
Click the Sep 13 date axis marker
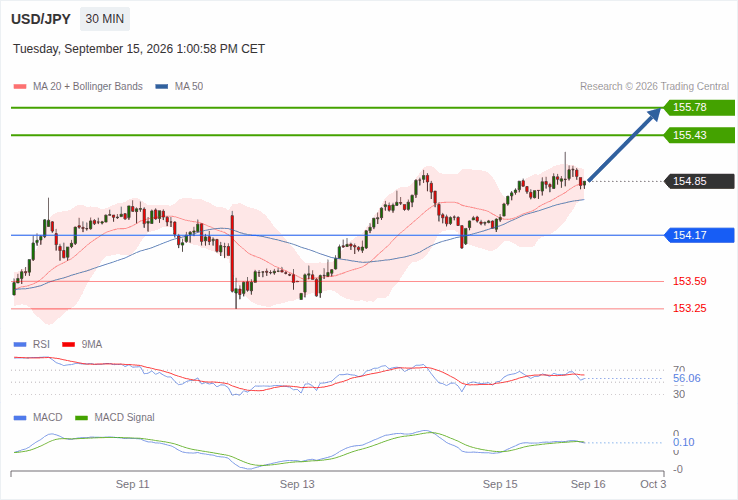tap(297, 484)
